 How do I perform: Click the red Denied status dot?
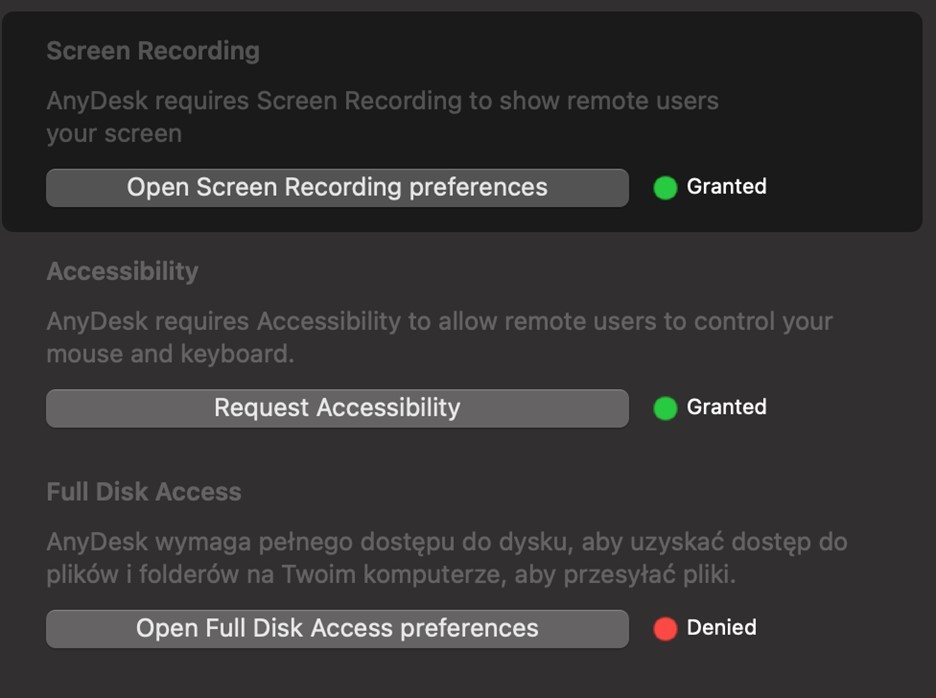665,629
